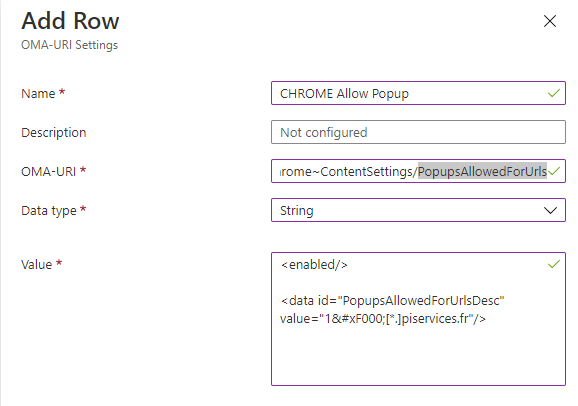Click the green checkmark in Value box

[554, 264]
